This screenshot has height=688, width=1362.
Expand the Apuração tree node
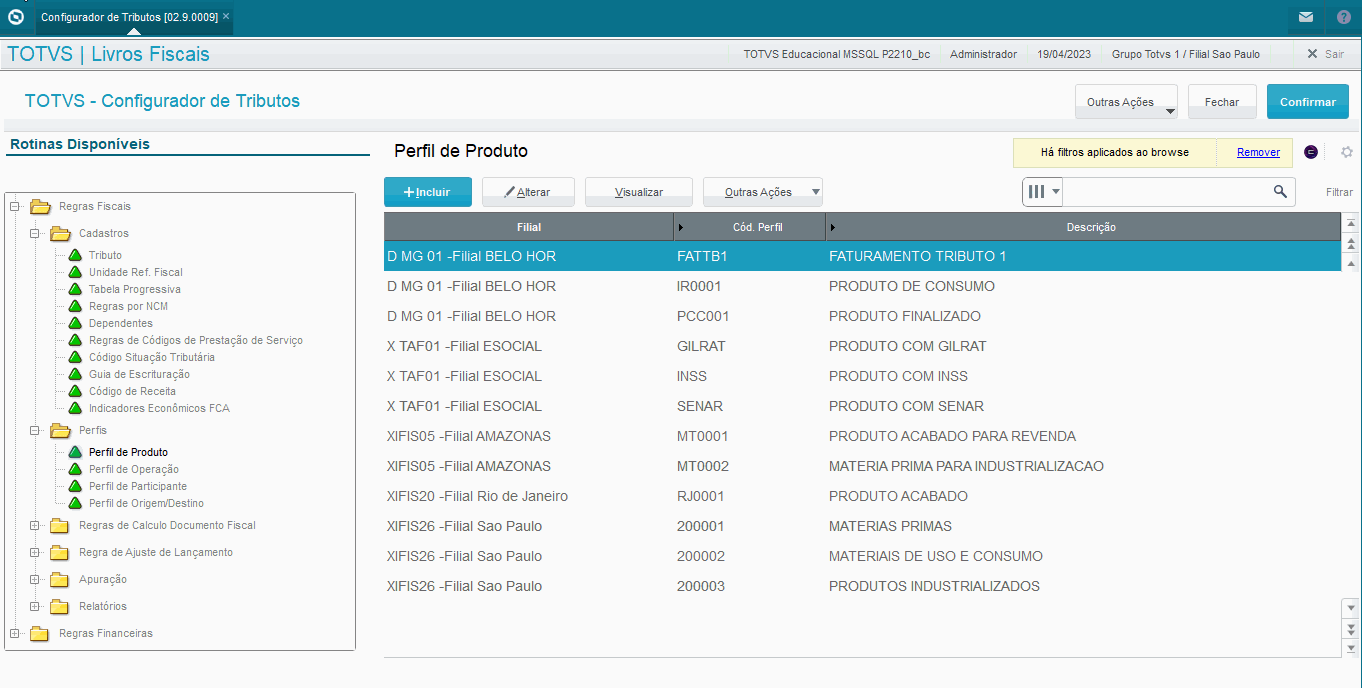point(35,580)
